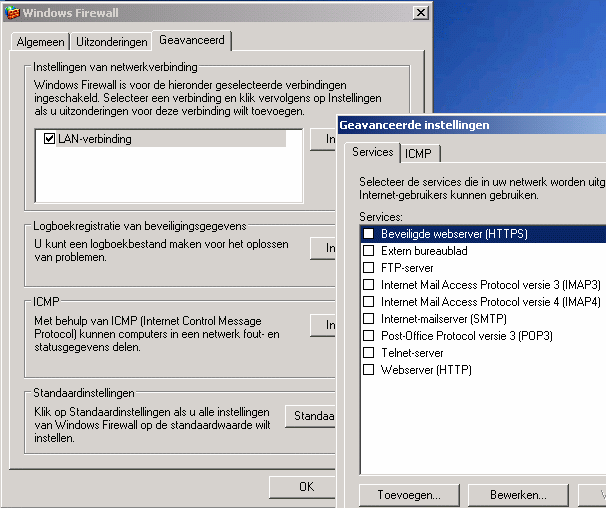
Task: Click the Standaardinstellingen button in Windows Firewall
Action: [310, 416]
